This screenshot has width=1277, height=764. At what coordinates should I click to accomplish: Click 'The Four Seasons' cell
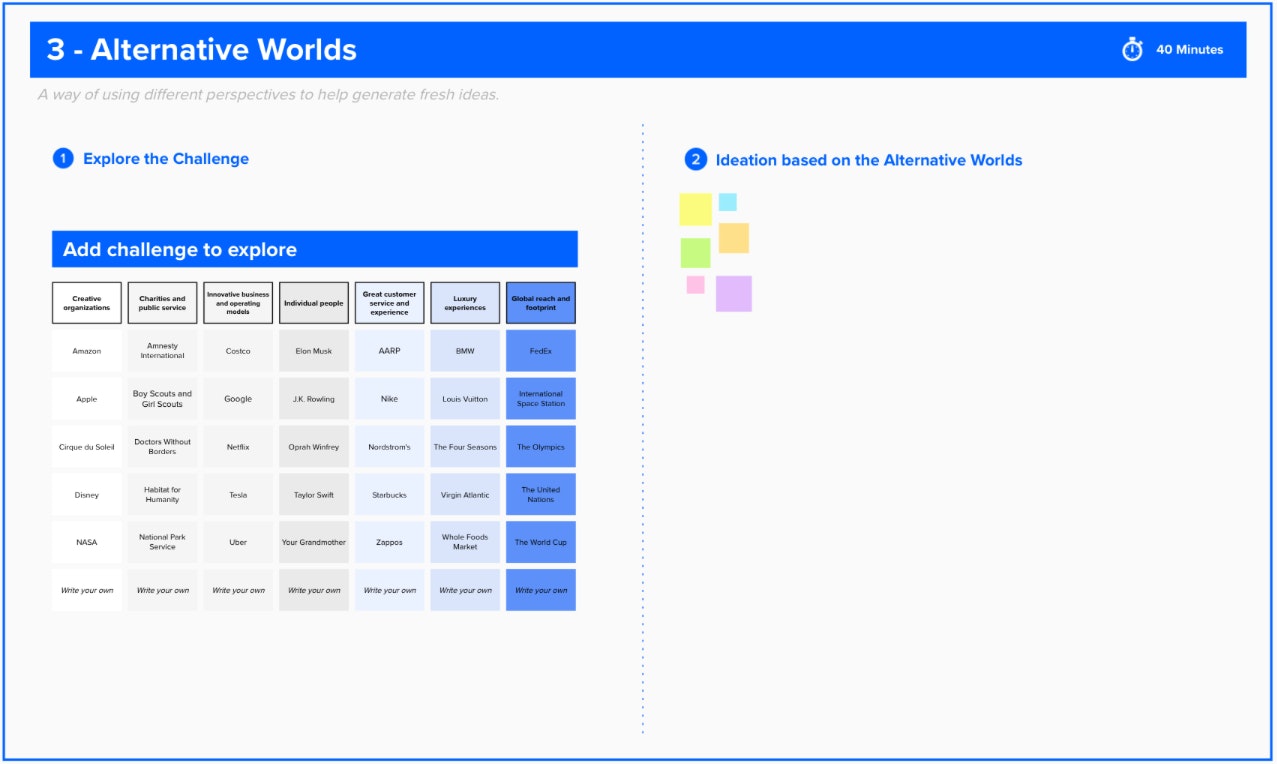pos(465,447)
